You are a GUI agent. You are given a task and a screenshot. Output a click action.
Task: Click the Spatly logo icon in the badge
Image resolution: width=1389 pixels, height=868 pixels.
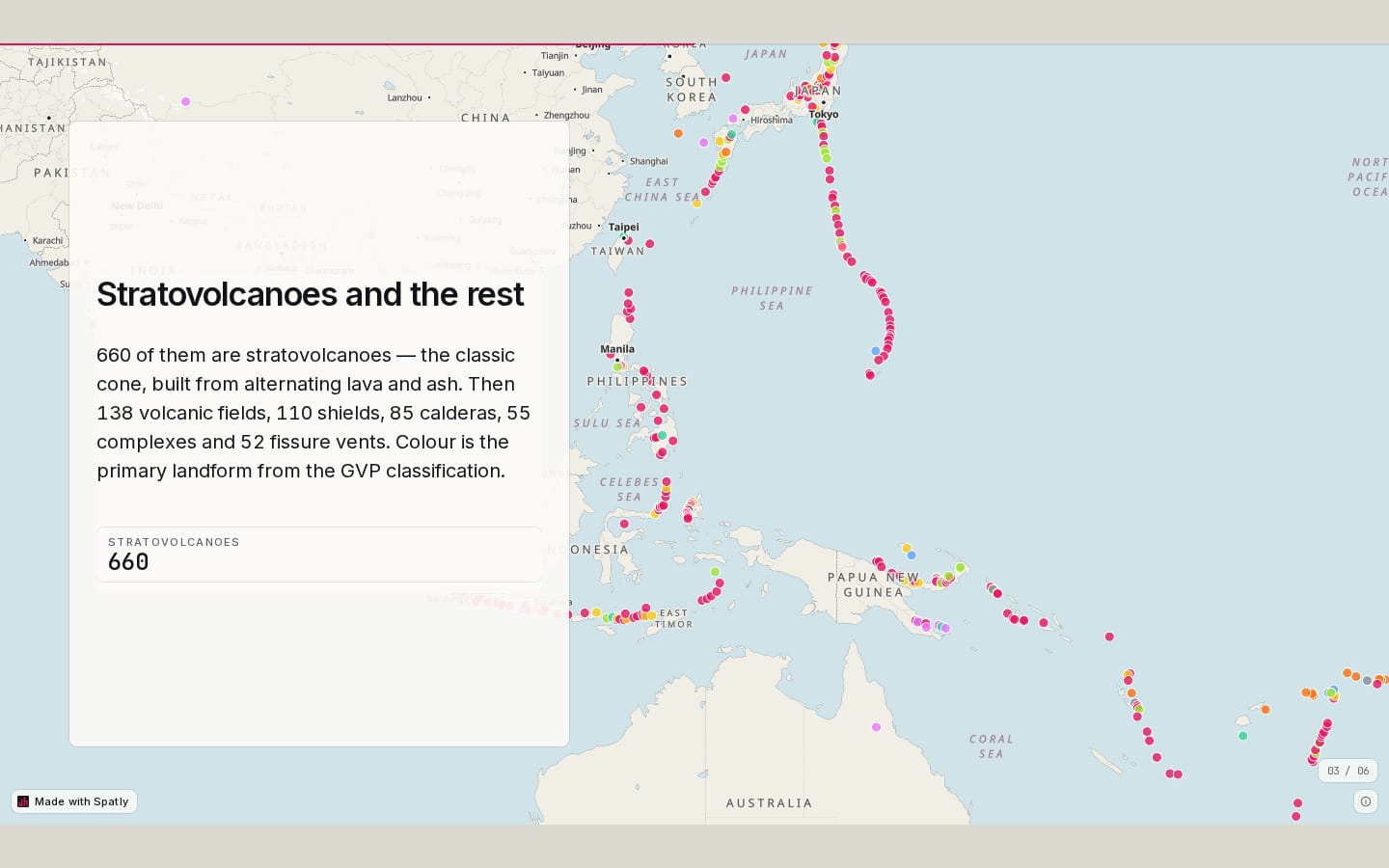(23, 801)
